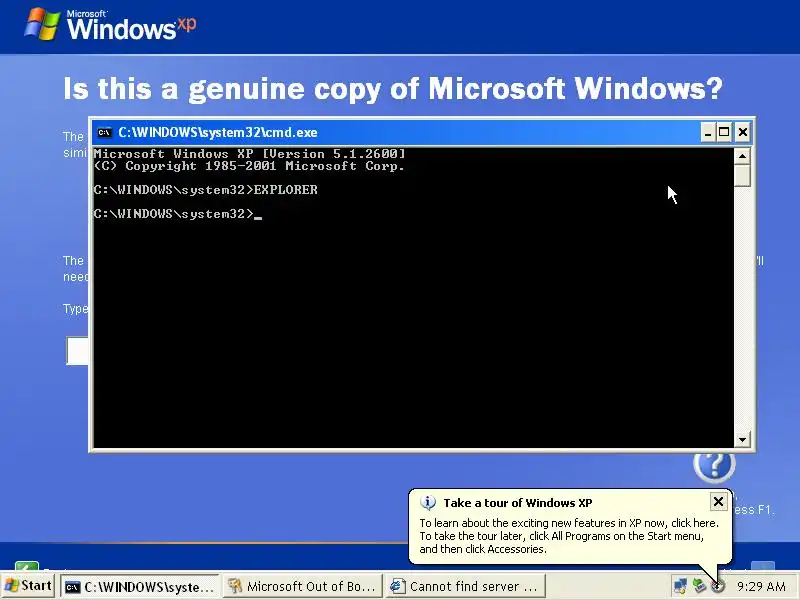Click the Copyright 1985-2001 Microsoft Corp. line

coord(249,166)
